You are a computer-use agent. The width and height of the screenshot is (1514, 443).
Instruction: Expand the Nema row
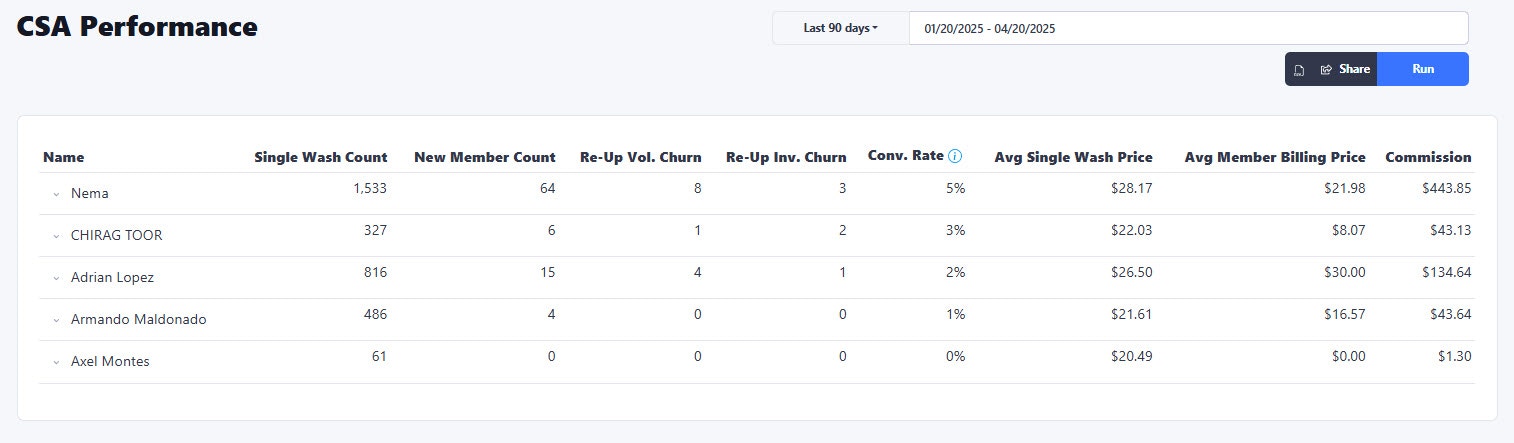[57, 194]
